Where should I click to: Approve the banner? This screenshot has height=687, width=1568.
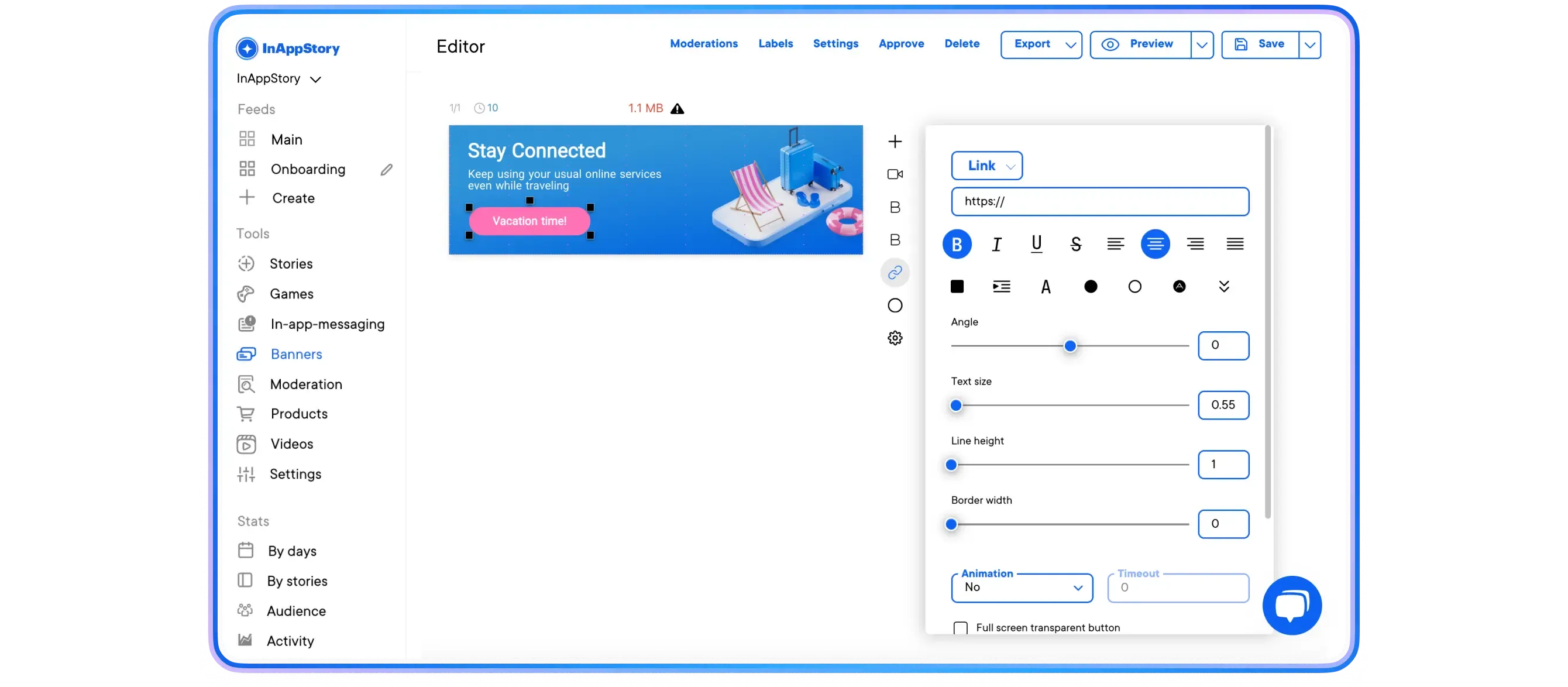(901, 44)
